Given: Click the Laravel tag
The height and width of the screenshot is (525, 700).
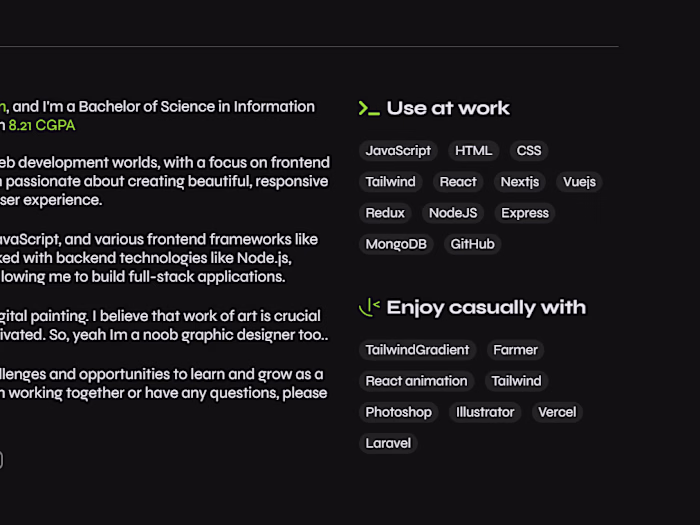Looking at the screenshot, I should click(x=388, y=443).
